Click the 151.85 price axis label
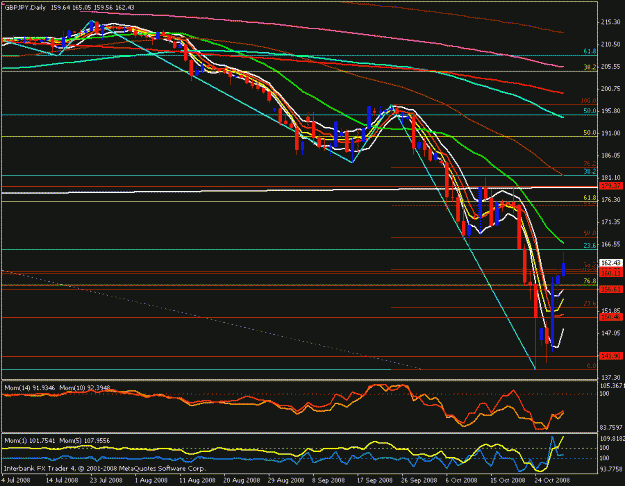This screenshot has height=486, width=625. (610, 310)
